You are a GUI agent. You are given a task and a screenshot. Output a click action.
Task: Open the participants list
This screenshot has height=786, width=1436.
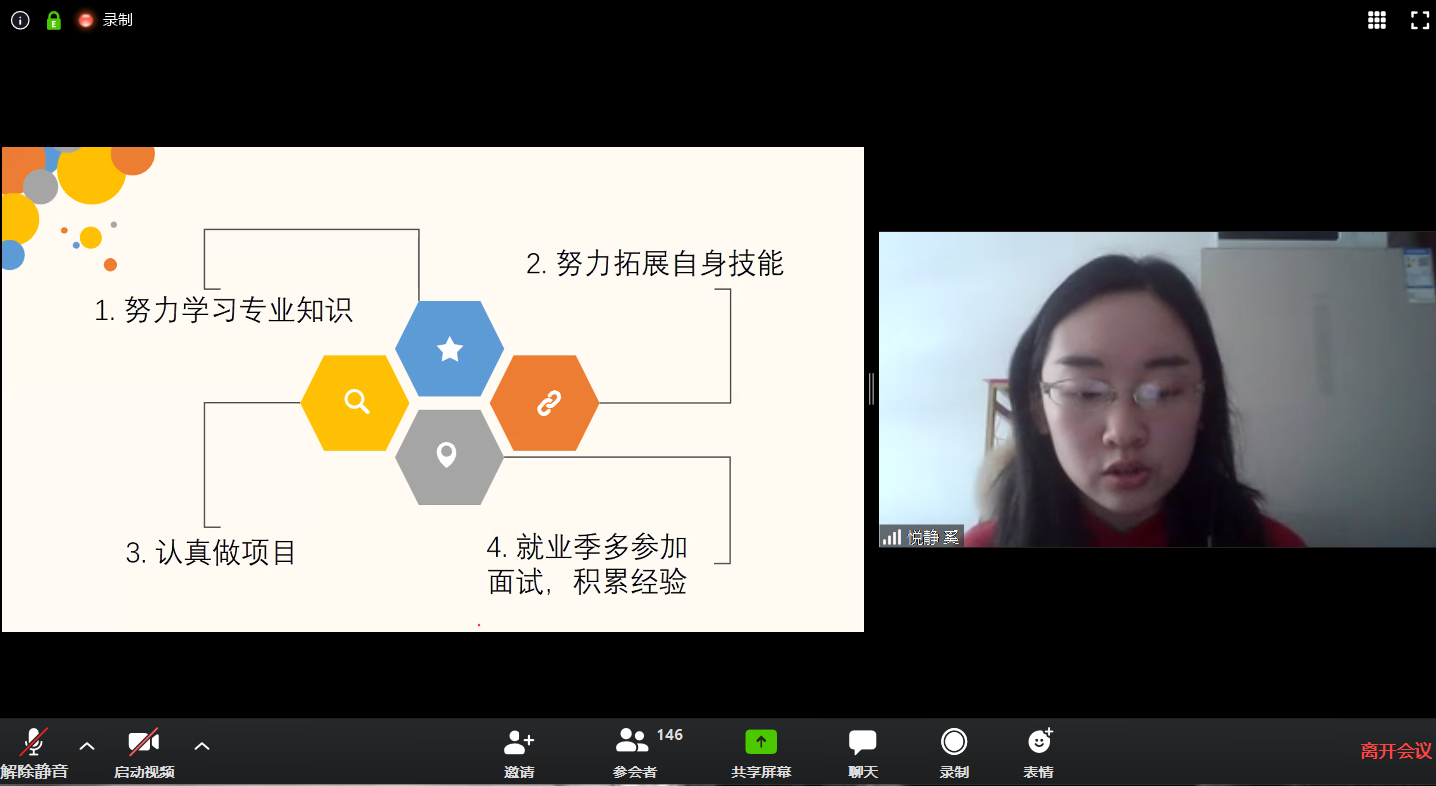635,752
